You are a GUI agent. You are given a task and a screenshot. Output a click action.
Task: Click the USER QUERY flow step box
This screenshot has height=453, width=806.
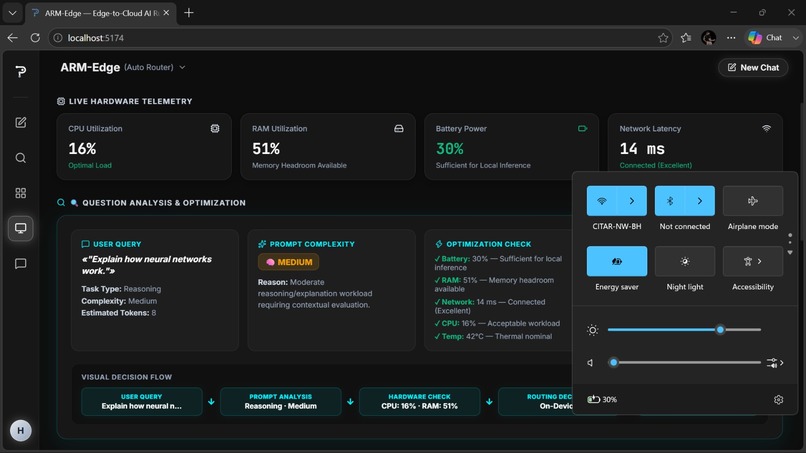[x=141, y=401]
